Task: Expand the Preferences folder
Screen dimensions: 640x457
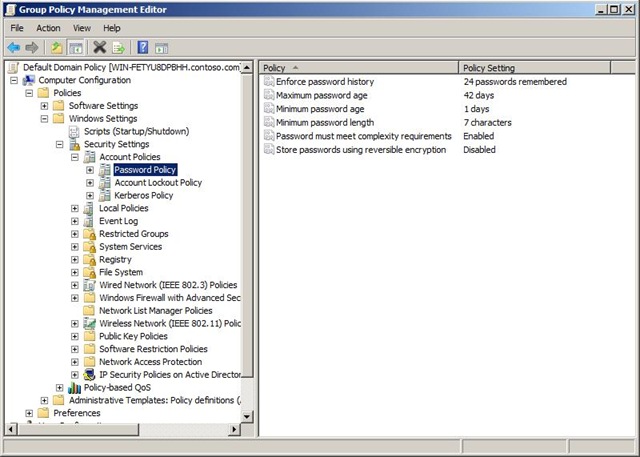Action: (29, 413)
